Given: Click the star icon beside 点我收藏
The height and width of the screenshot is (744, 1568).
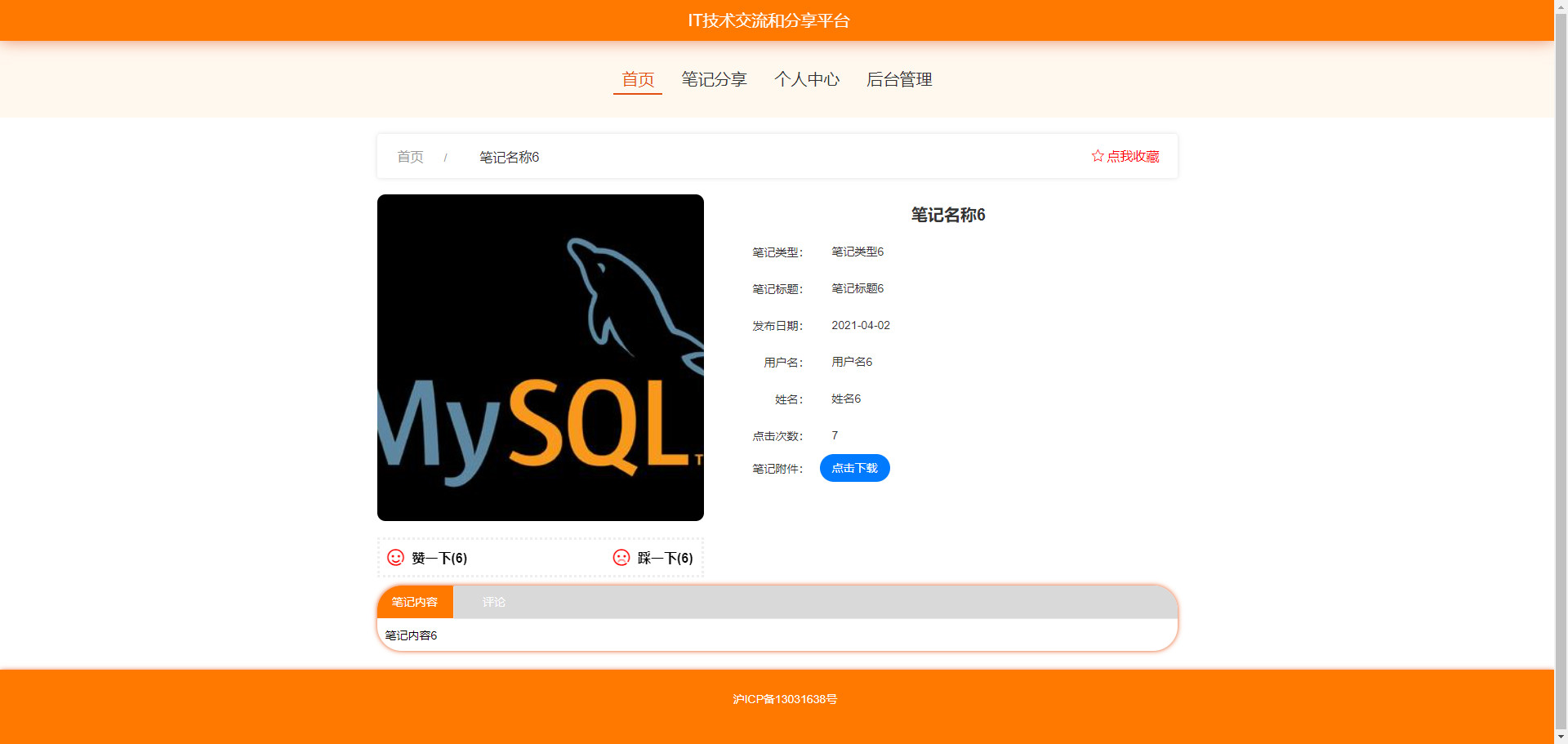Looking at the screenshot, I should [1098, 156].
